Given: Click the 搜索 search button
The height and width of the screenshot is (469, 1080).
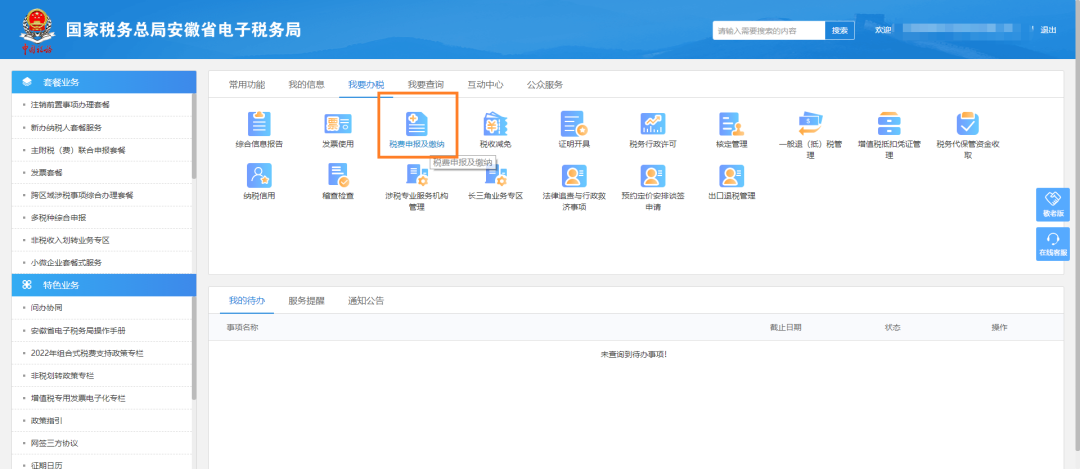Looking at the screenshot, I should [840, 30].
